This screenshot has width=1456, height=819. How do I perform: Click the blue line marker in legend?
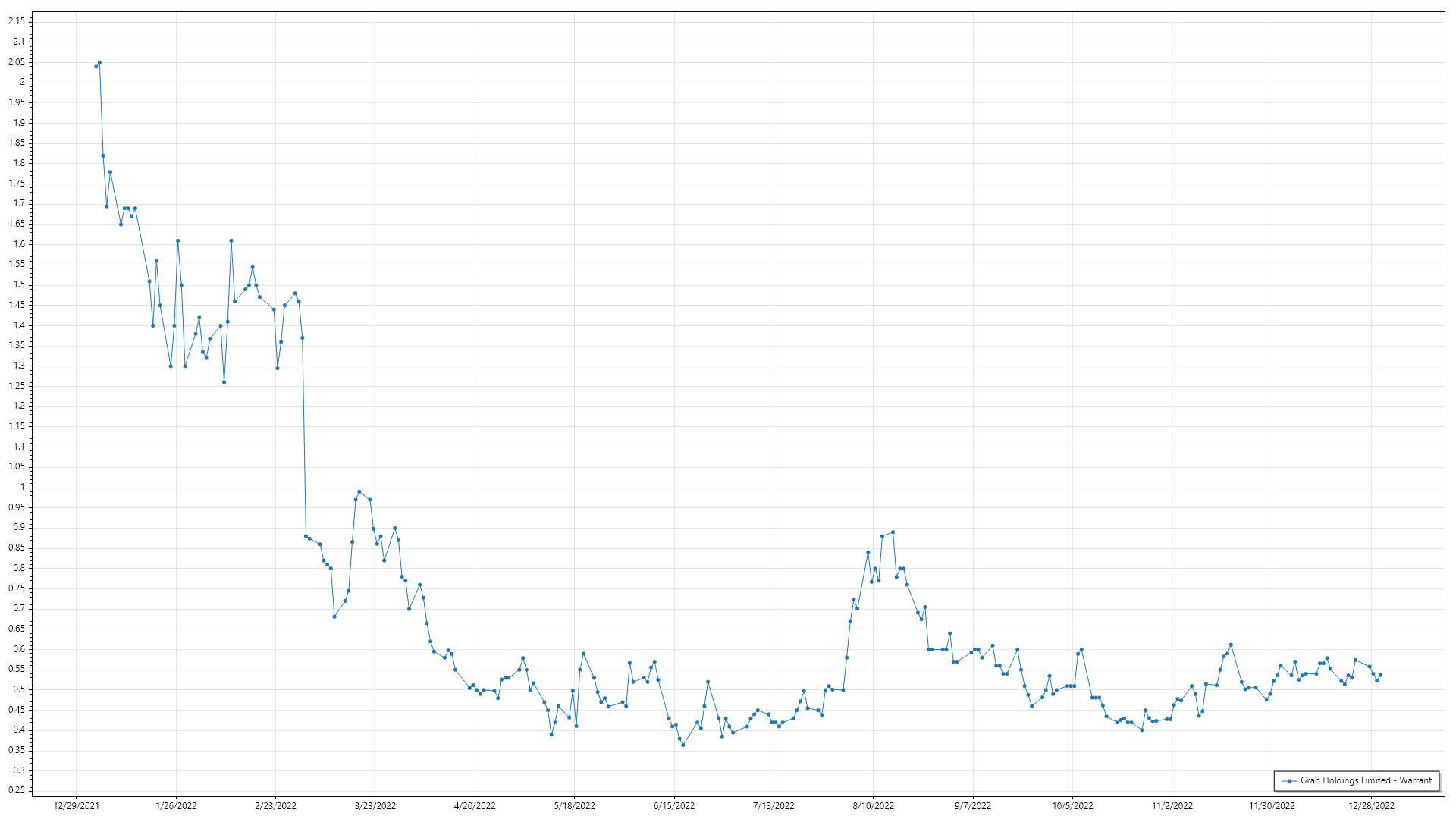coord(1289,781)
